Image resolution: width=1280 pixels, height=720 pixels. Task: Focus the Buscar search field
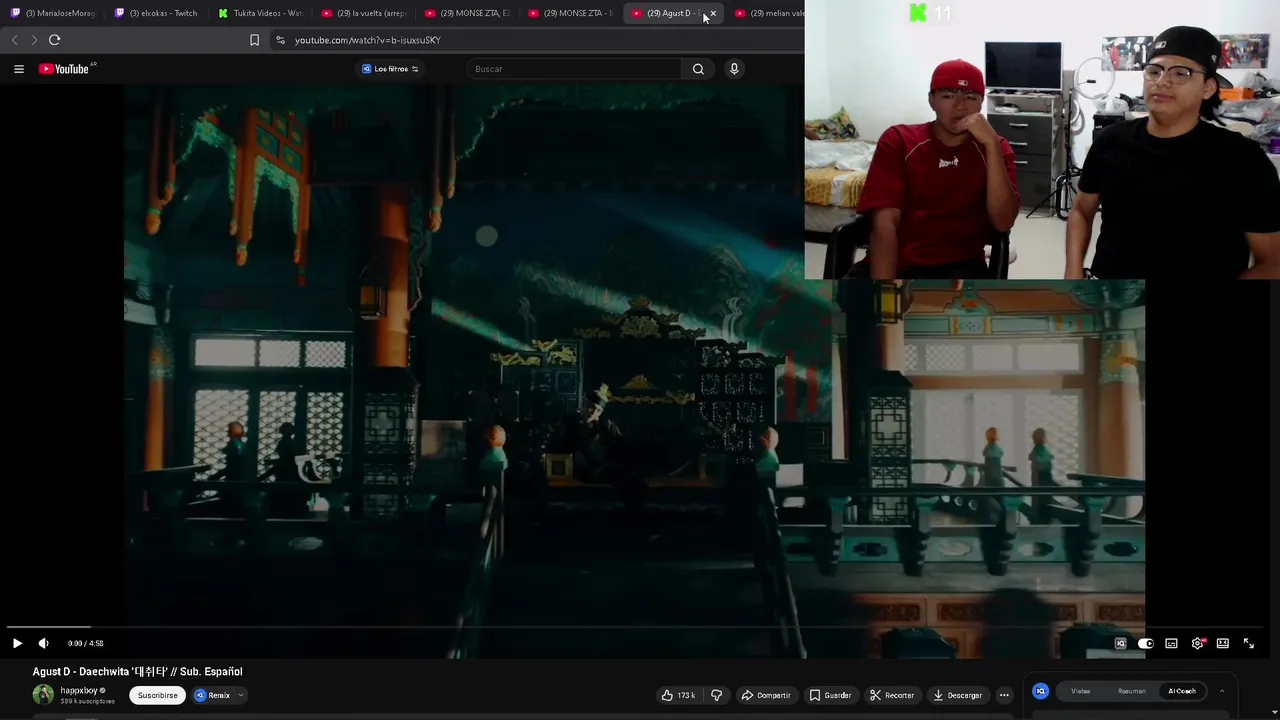tap(575, 69)
